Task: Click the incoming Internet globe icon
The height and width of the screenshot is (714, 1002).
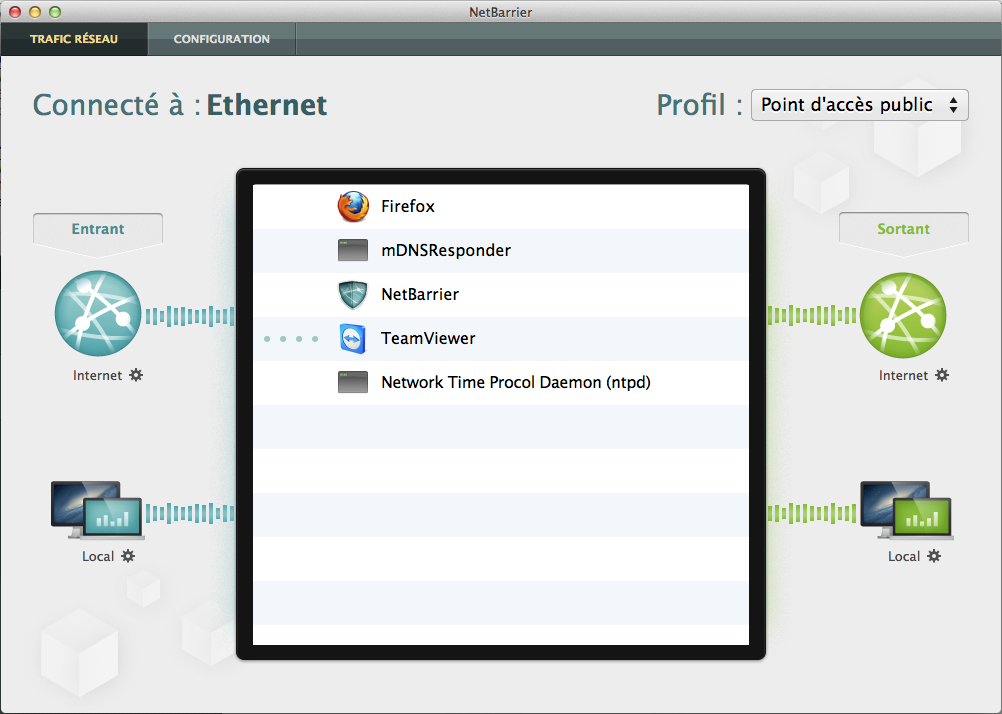Action: click(x=97, y=314)
